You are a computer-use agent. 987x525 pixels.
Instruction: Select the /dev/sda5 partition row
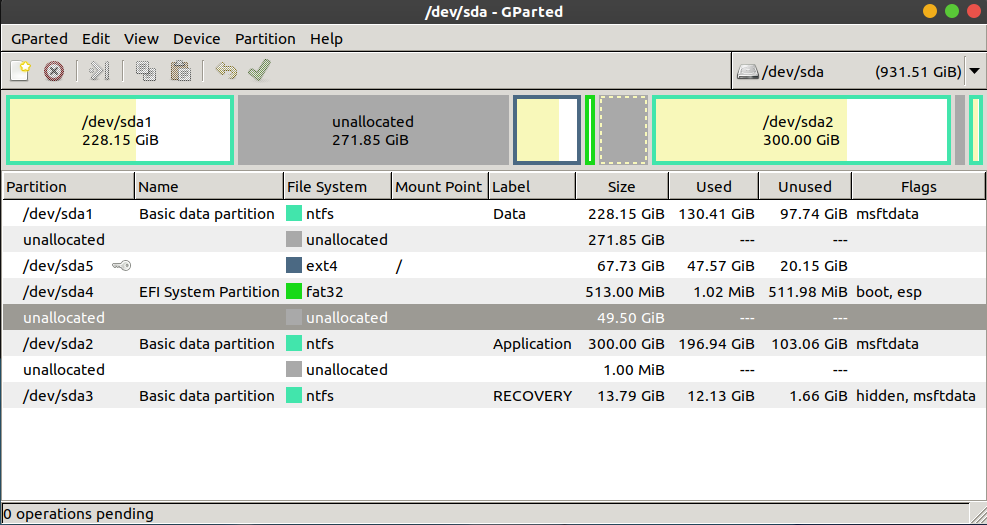pos(494,266)
